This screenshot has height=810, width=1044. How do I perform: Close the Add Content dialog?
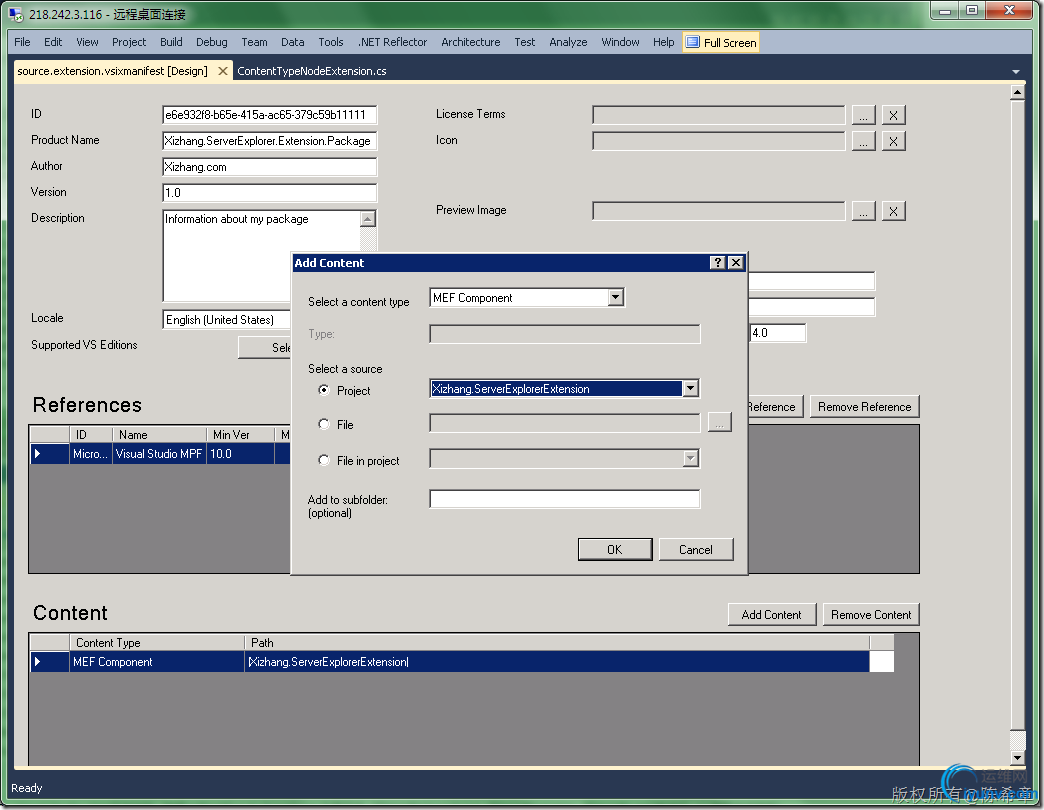(x=735, y=263)
